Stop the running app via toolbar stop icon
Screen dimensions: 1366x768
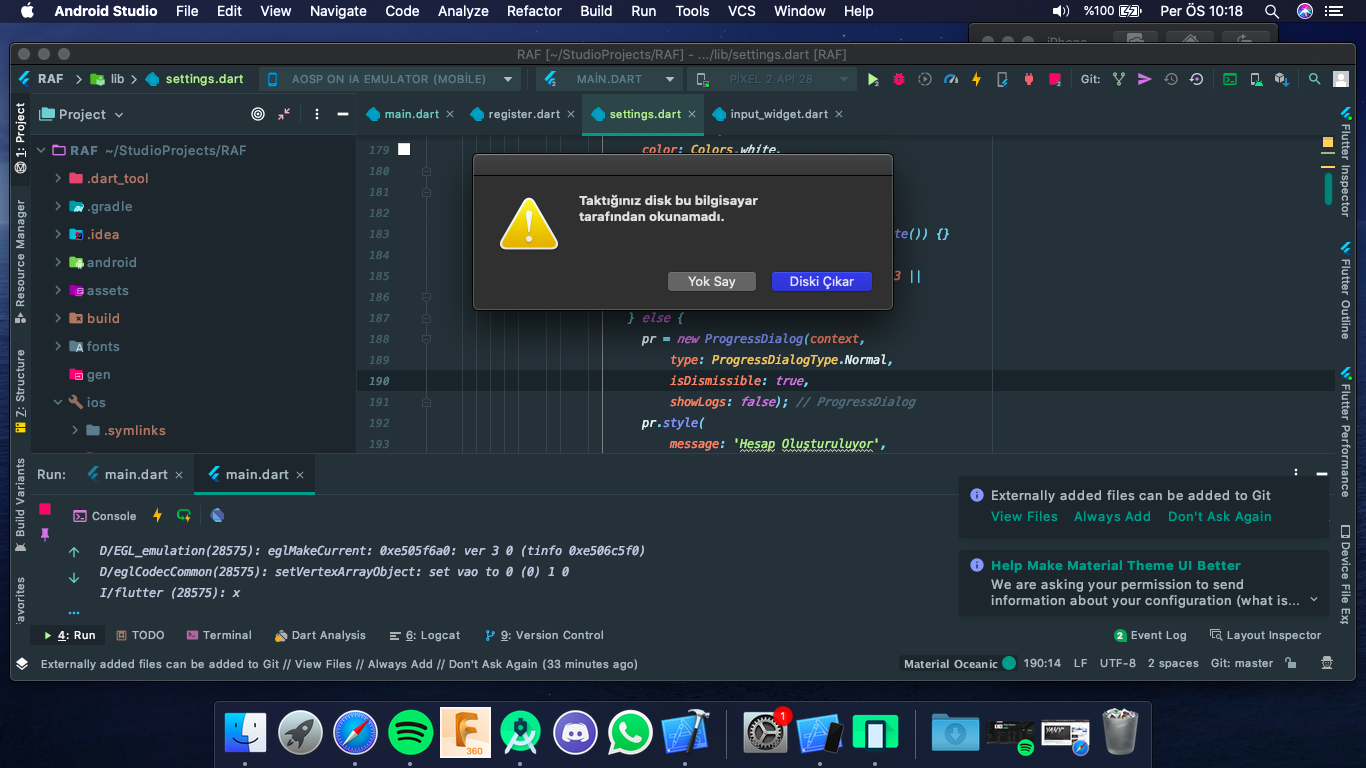point(1054,79)
